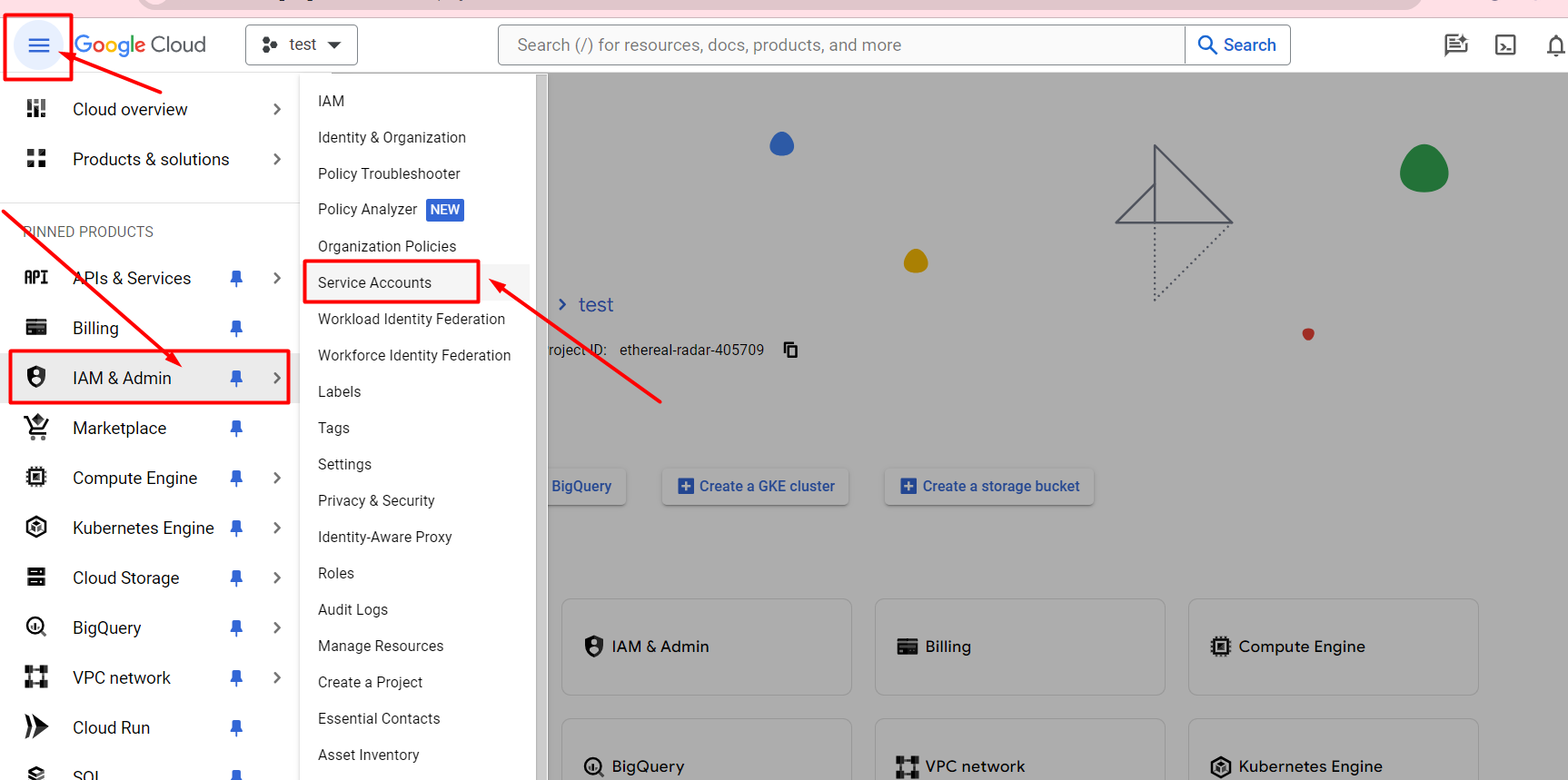Expand the Cloud overview submenu chevron
The height and width of the screenshot is (780, 1568).
277,109
